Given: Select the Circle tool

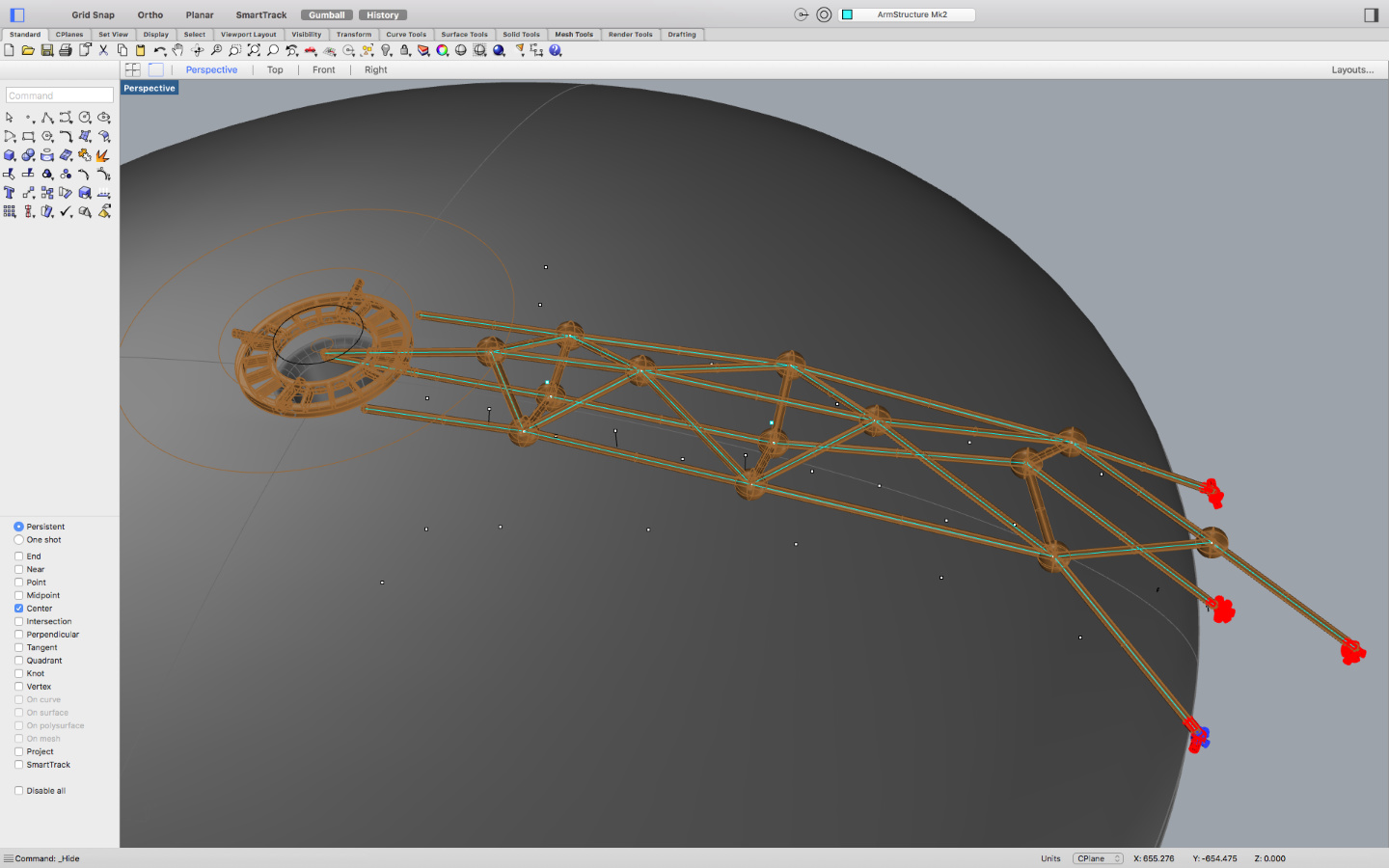Looking at the screenshot, I should click(x=85, y=118).
